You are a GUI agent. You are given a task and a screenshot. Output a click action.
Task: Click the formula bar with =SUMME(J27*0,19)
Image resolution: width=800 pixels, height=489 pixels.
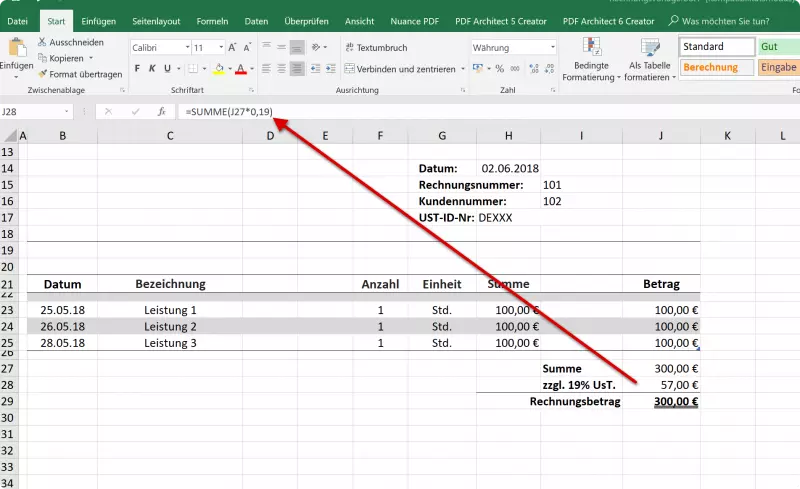point(487,111)
